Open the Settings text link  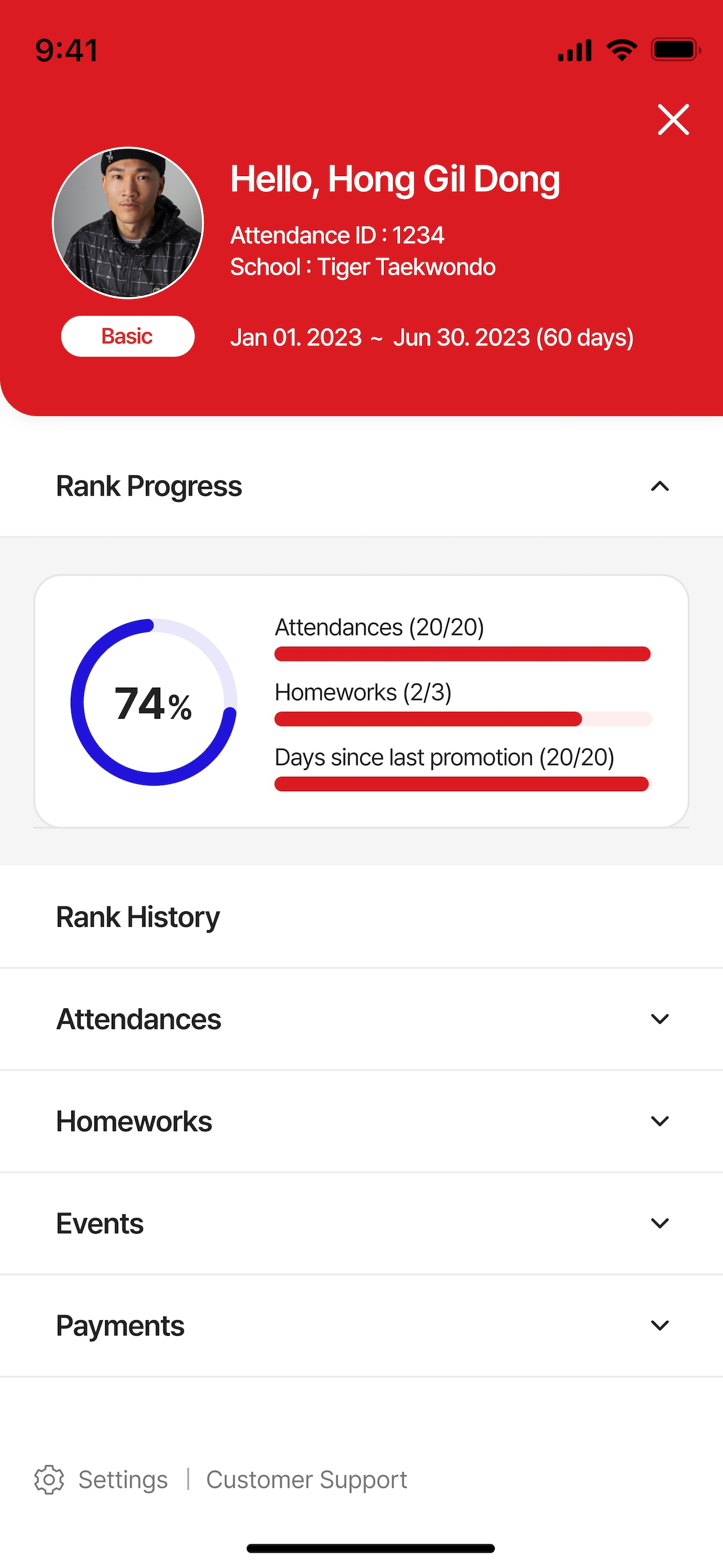[123, 1480]
